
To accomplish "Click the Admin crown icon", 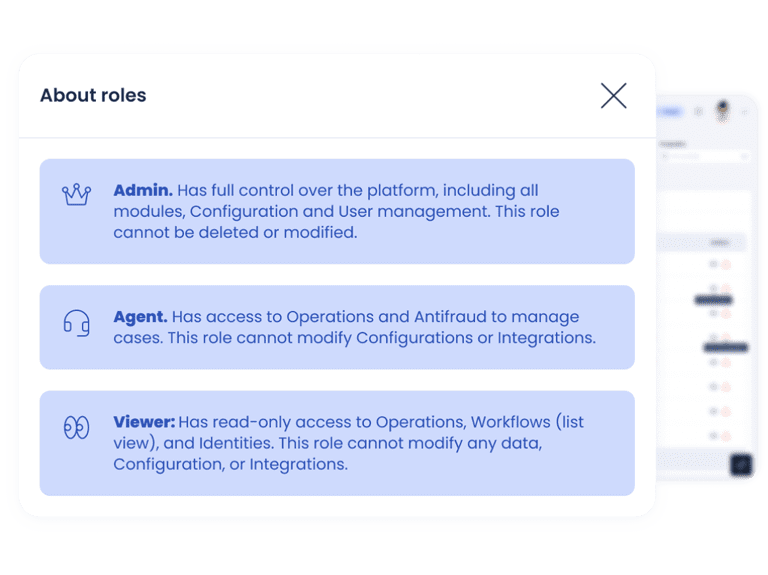I will pos(76,194).
